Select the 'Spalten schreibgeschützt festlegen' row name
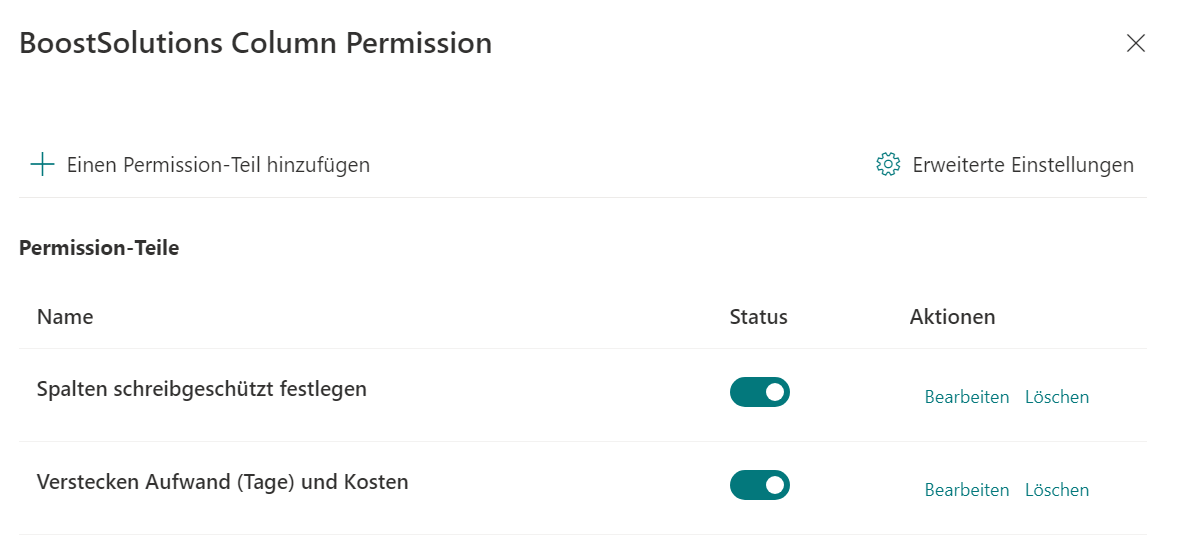 (201, 389)
